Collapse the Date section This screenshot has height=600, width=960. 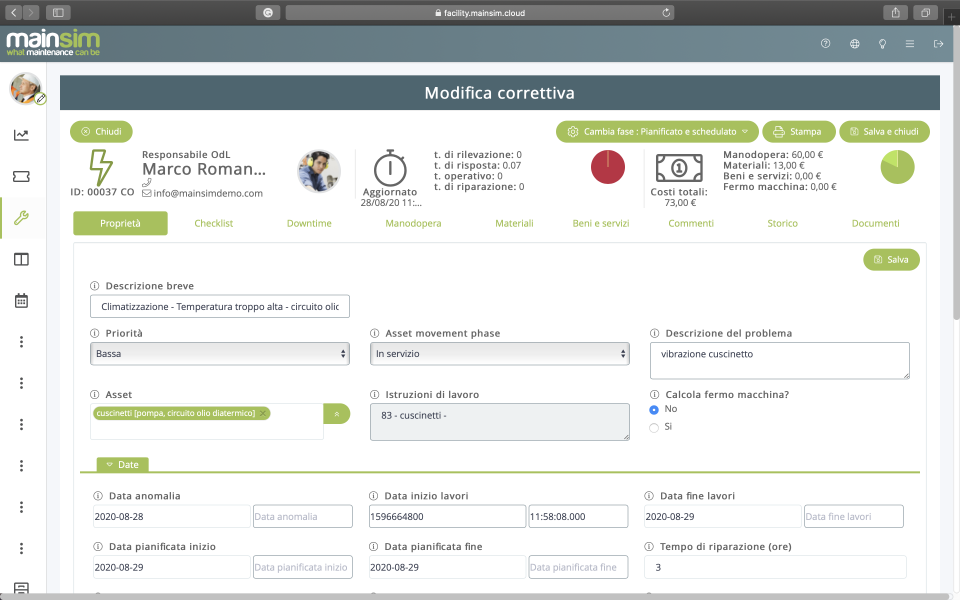[122, 464]
